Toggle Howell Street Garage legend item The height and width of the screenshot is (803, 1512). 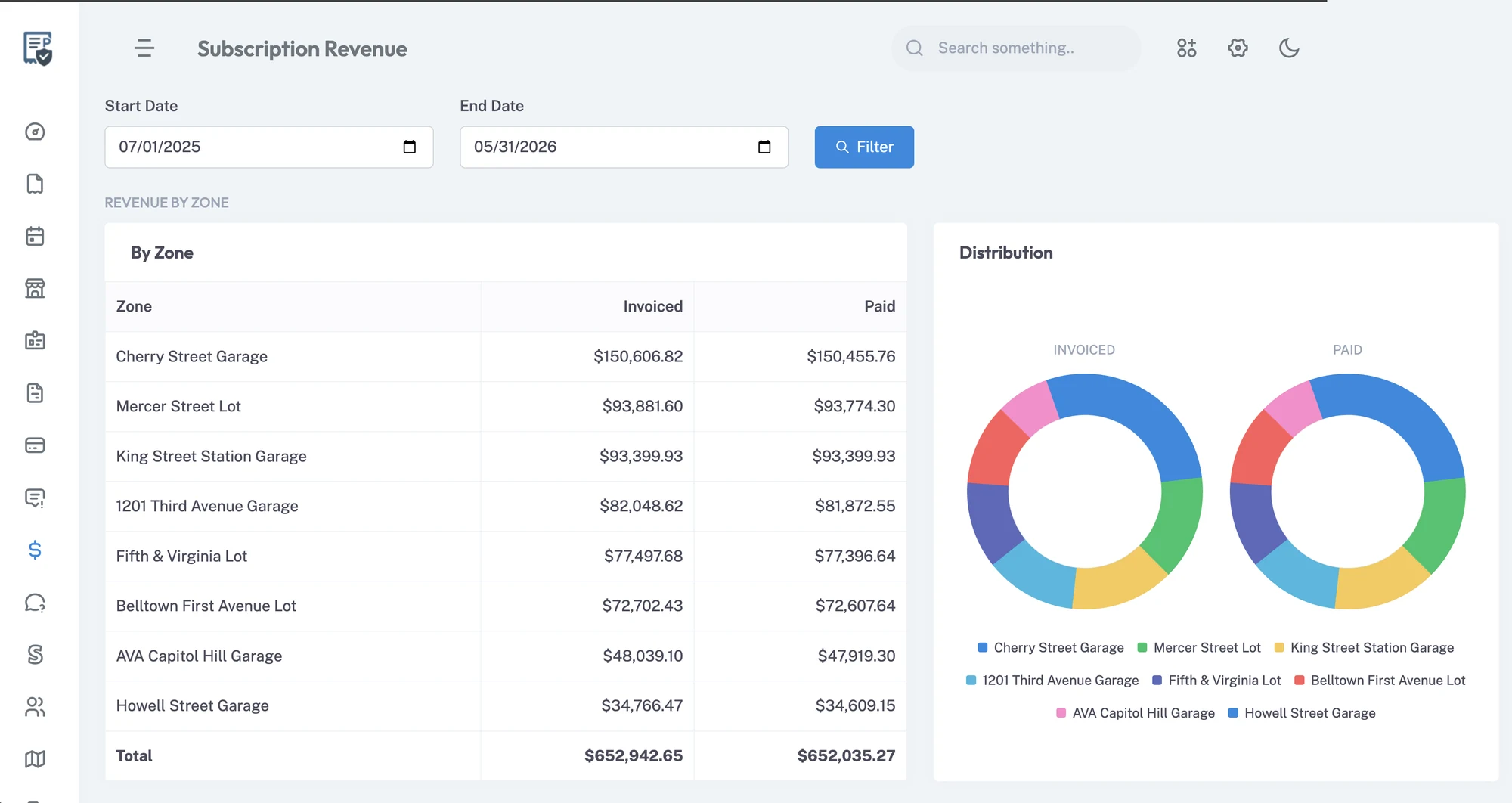point(1302,713)
